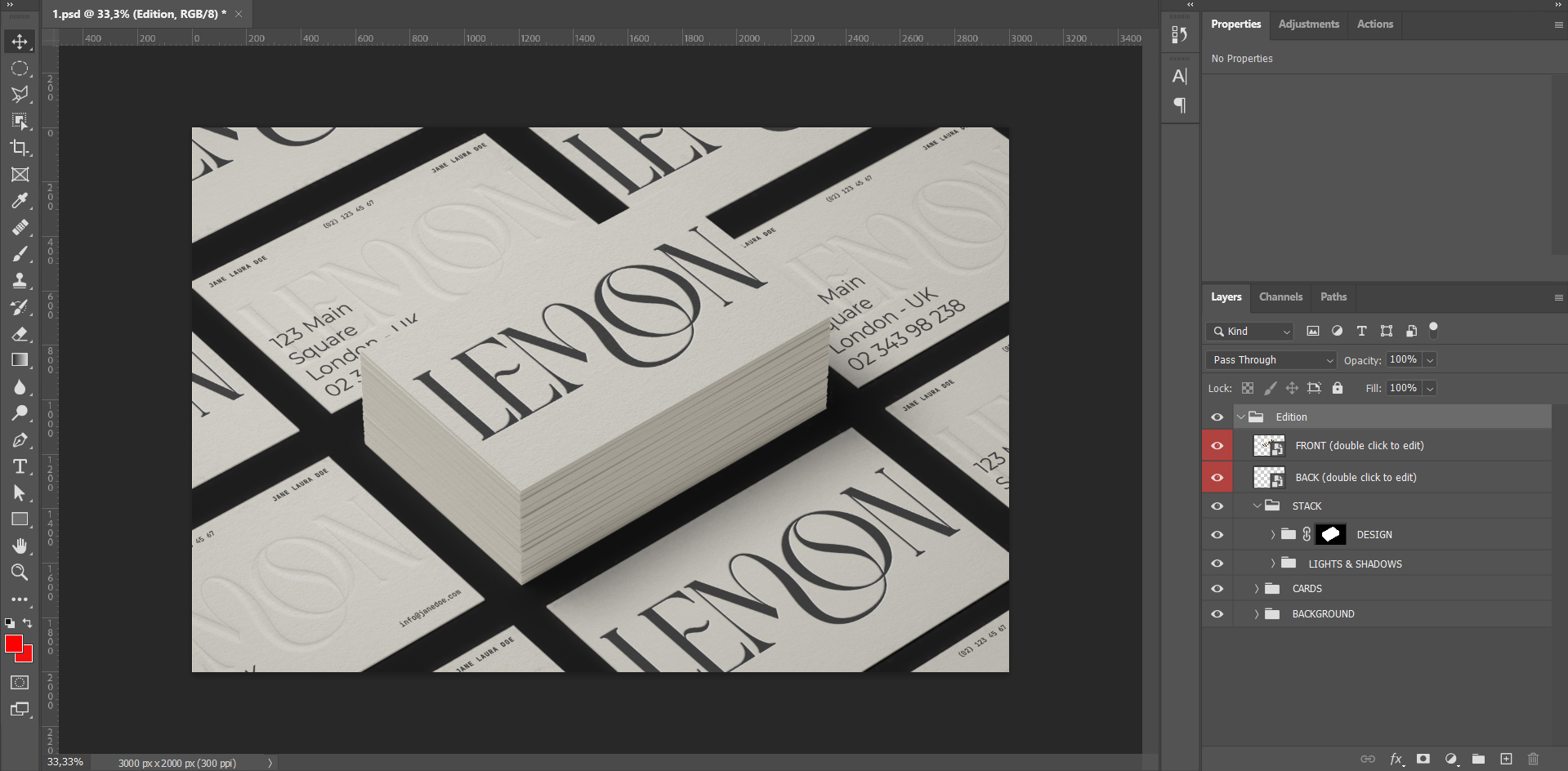Select the Hand tool
This screenshot has width=1568, height=771.
pos(20,546)
